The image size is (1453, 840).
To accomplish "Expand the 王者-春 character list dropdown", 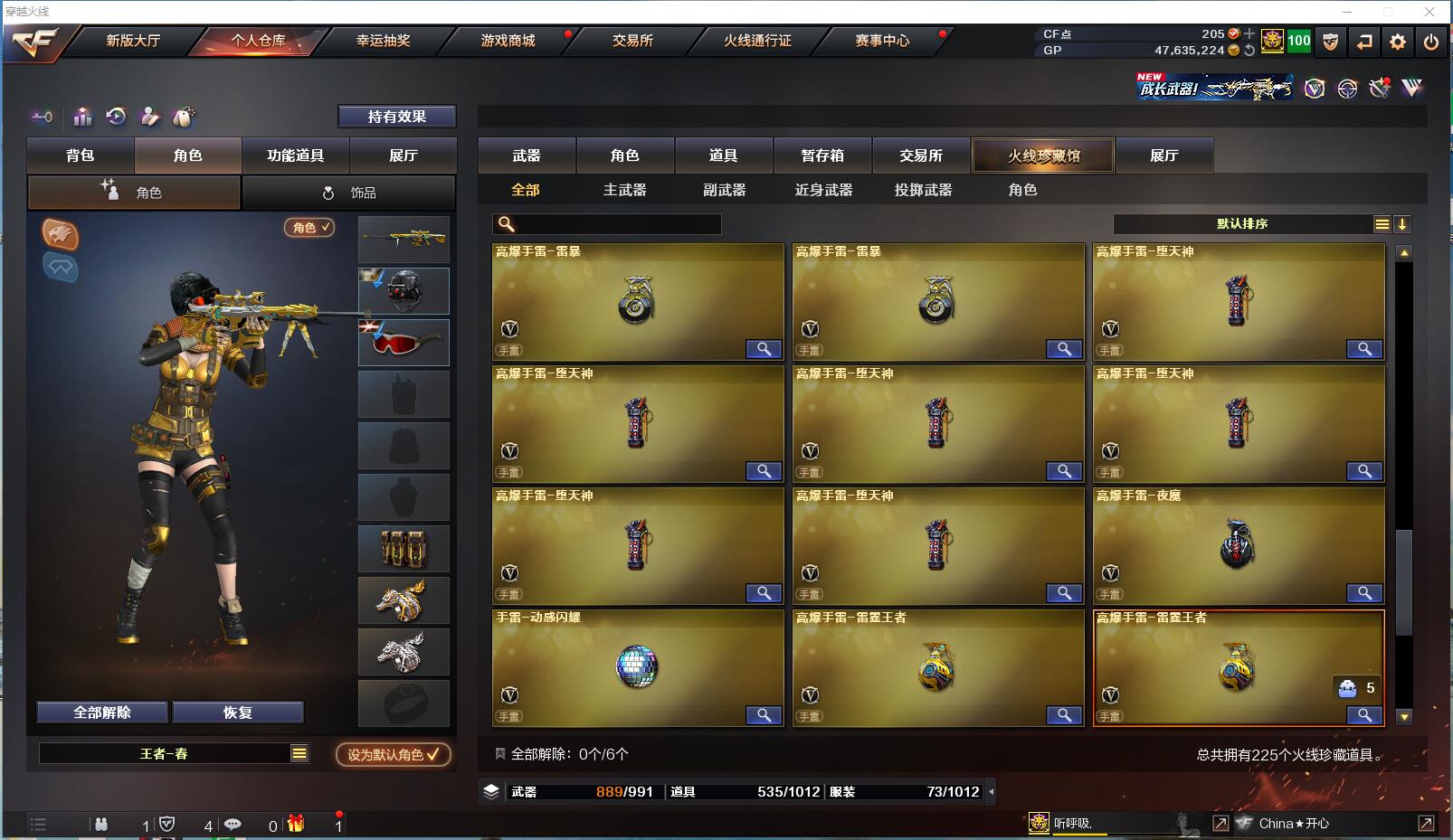I will [x=299, y=753].
